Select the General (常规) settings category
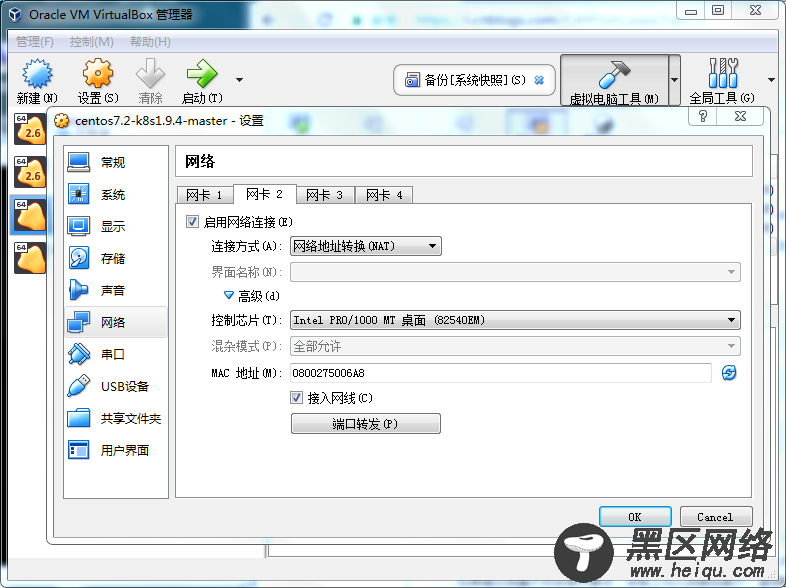The width and height of the screenshot is (786, 588). [x=116, y=162]
